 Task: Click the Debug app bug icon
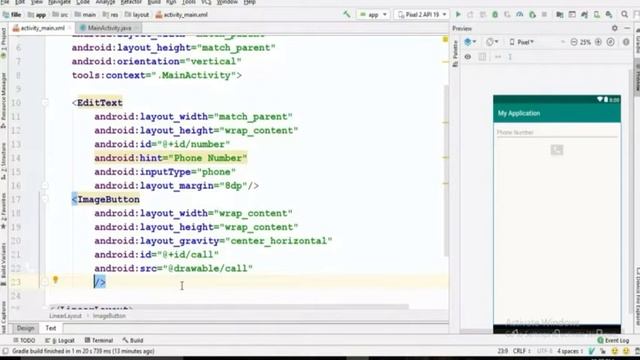[x=495, y=14]
